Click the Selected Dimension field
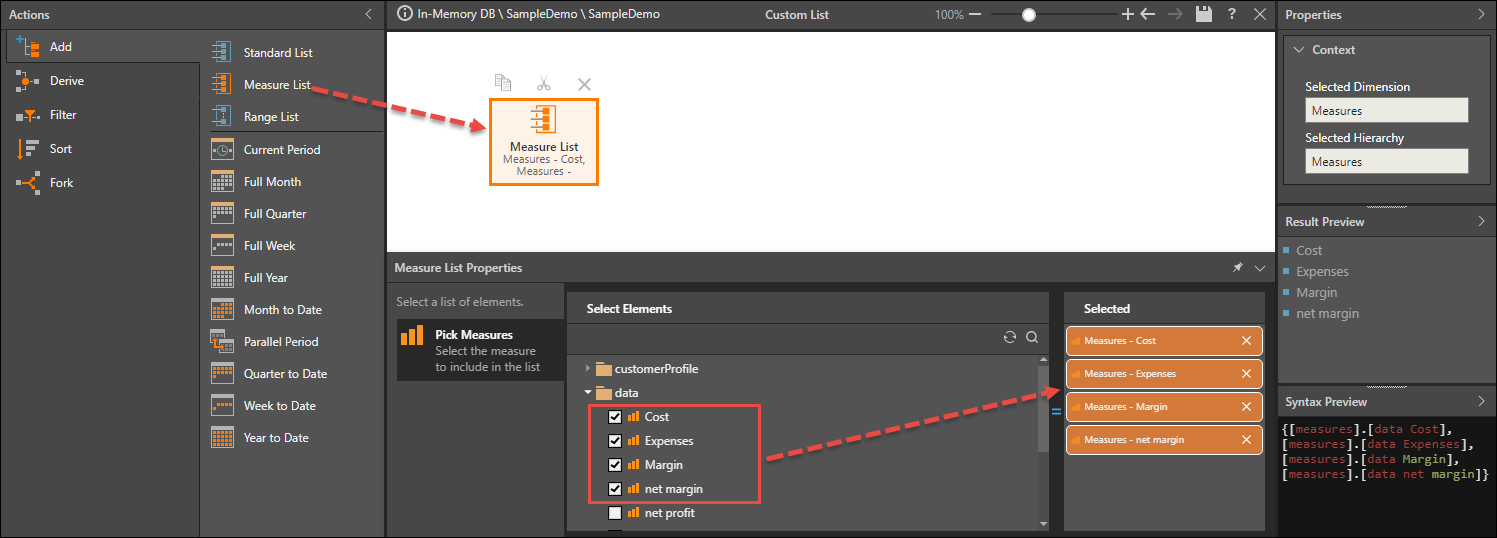This screenshot has width=1497, height=538. click(1386, 111)
